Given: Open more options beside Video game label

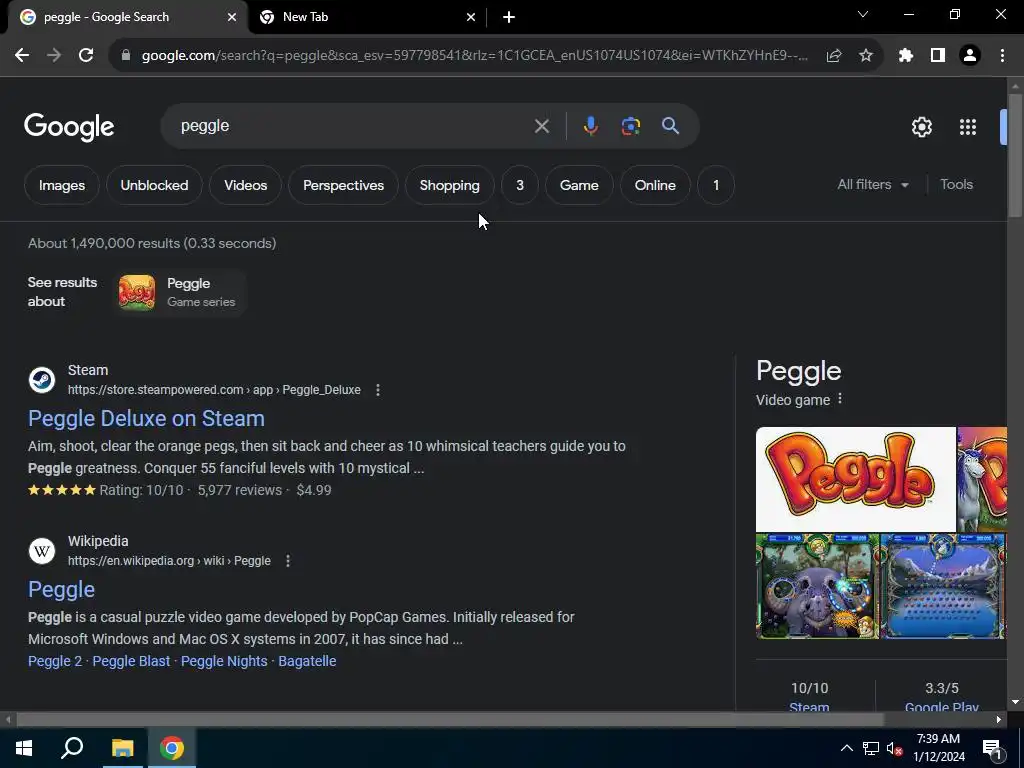Looking at the screenshot, I should (x=840, y=399).
